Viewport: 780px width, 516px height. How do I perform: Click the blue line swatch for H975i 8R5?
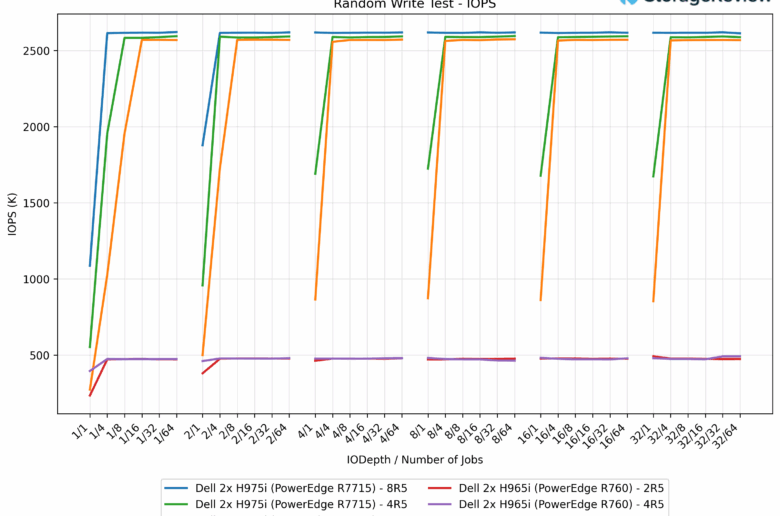point(176,487)
